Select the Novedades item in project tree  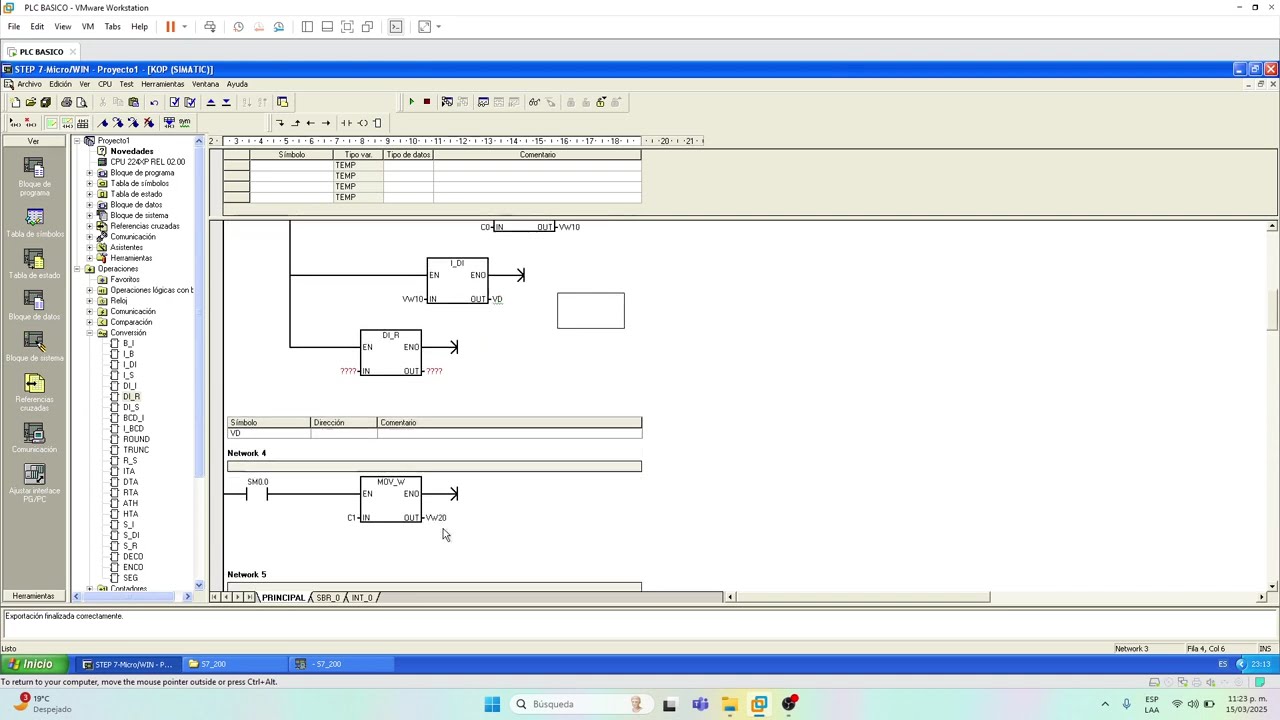pyautogui.click(x=131, y=151)
